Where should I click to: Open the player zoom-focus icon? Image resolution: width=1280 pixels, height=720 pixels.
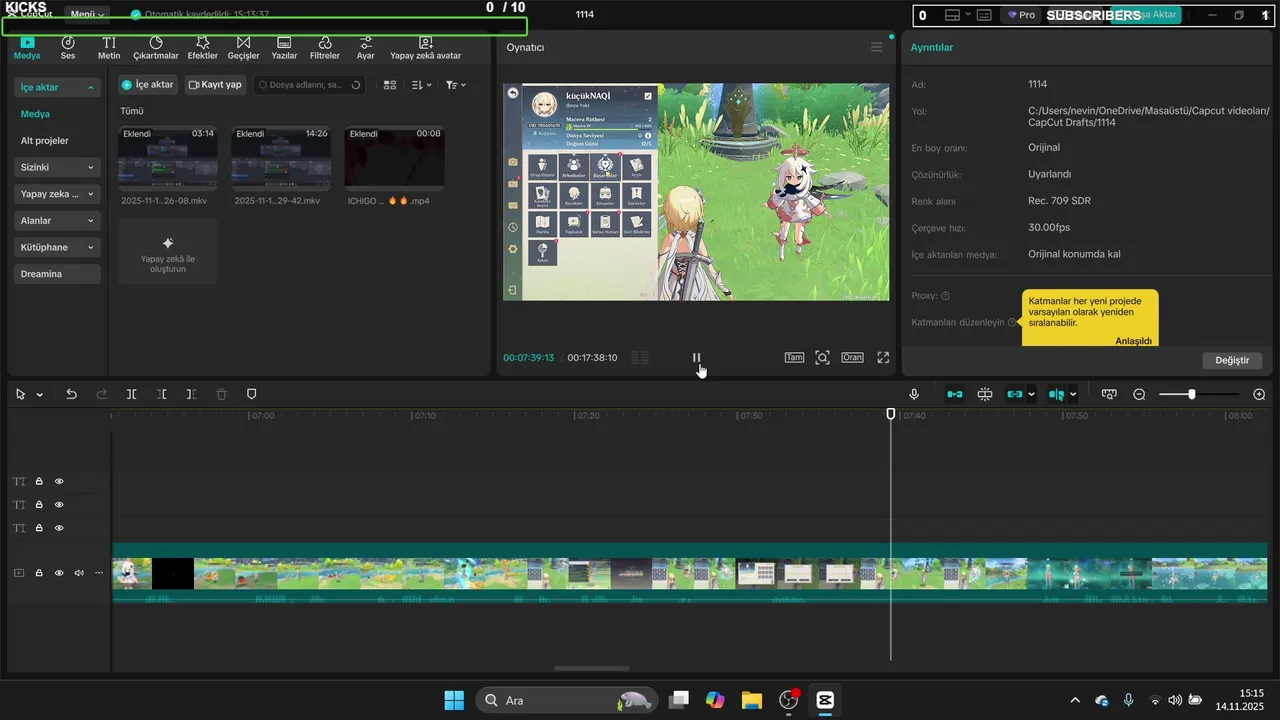(822, 357)
